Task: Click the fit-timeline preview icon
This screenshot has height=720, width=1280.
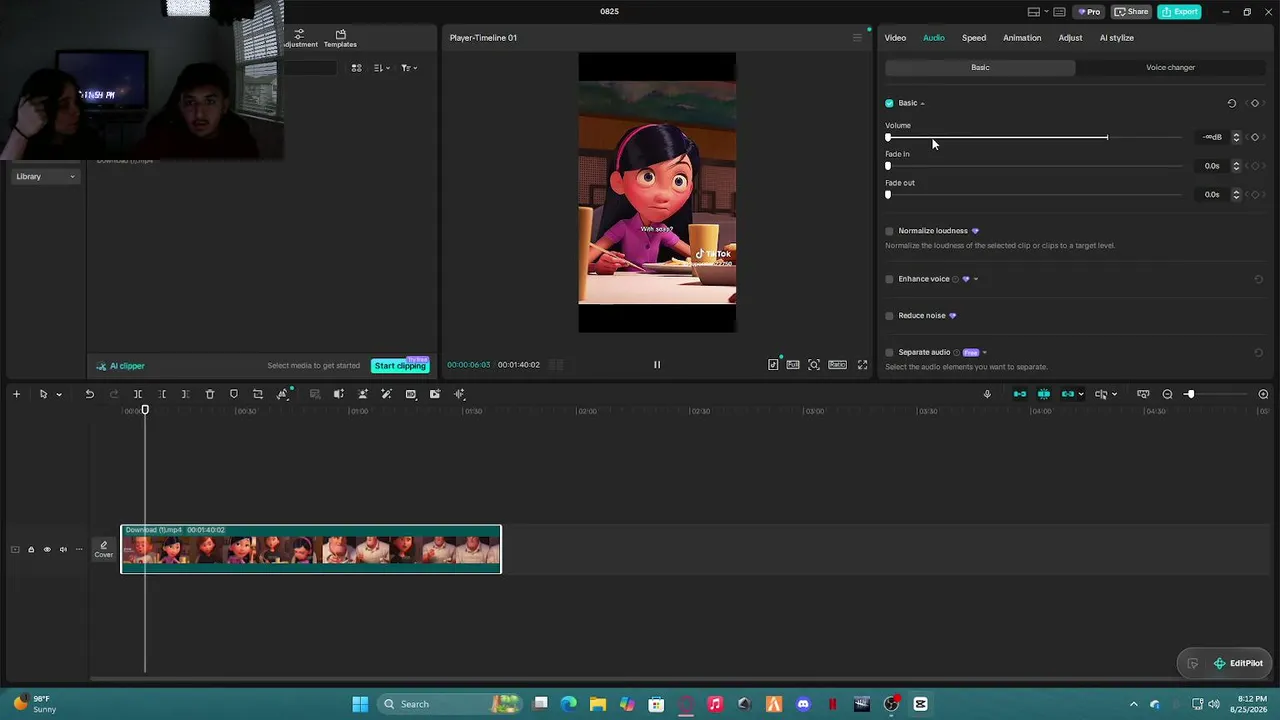Action: 1143,394
